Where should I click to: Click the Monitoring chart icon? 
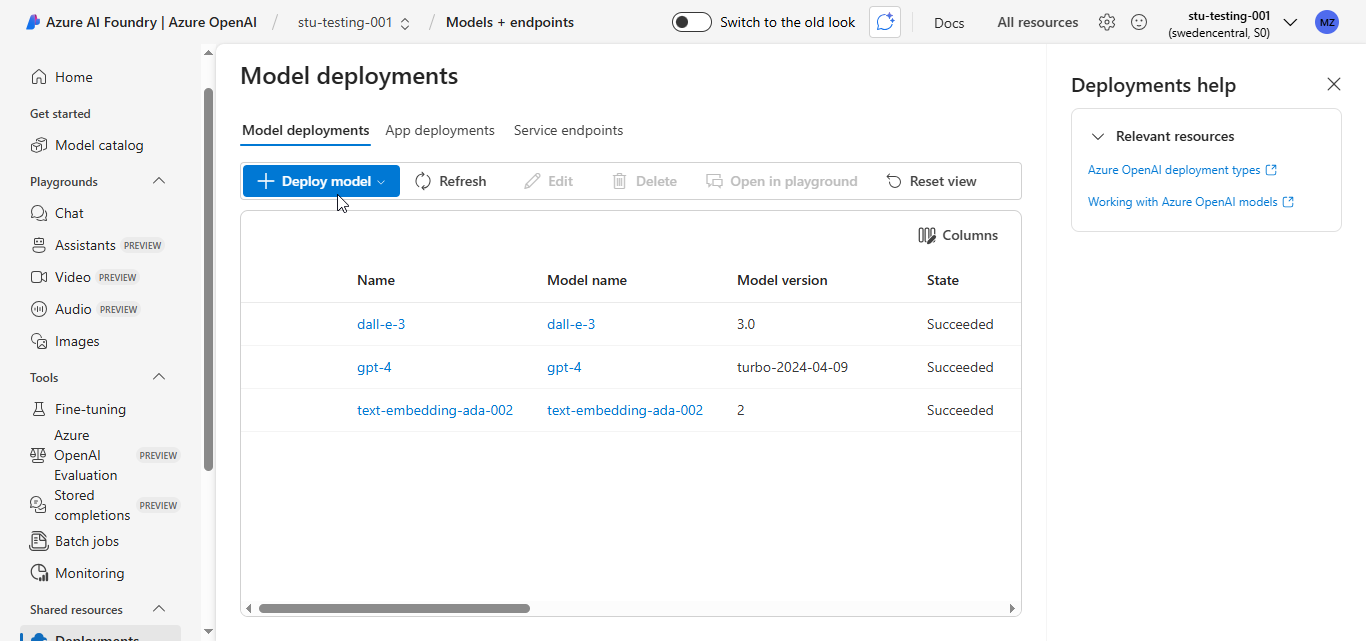point(39,573)
